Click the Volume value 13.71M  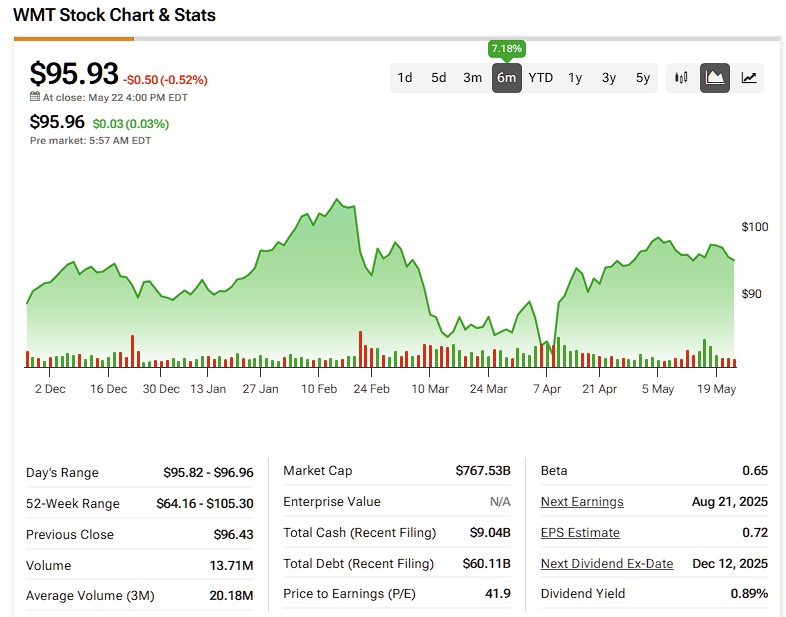click(x=232, y=566)
